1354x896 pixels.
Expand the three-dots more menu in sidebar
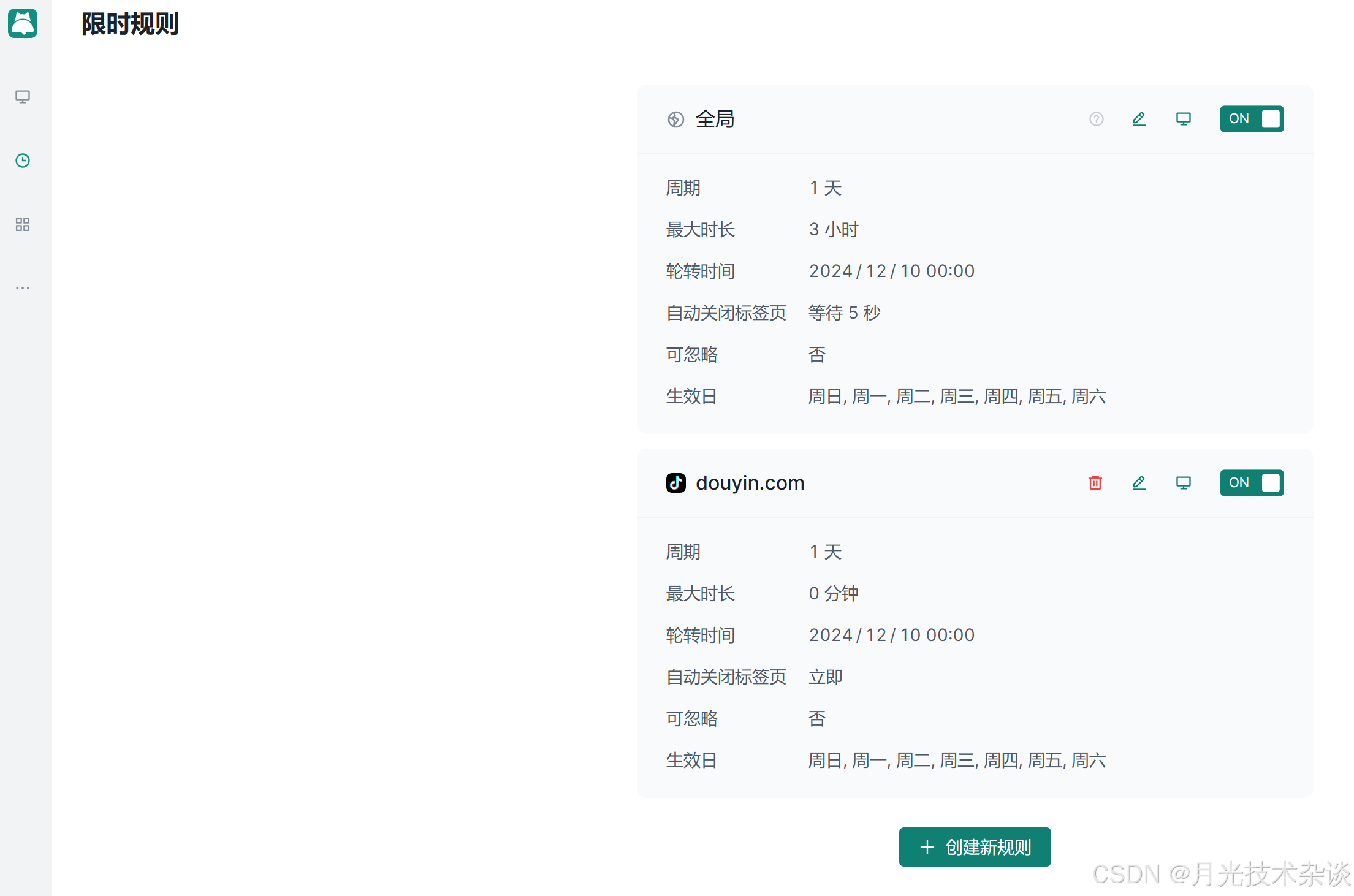pos(23,287)
